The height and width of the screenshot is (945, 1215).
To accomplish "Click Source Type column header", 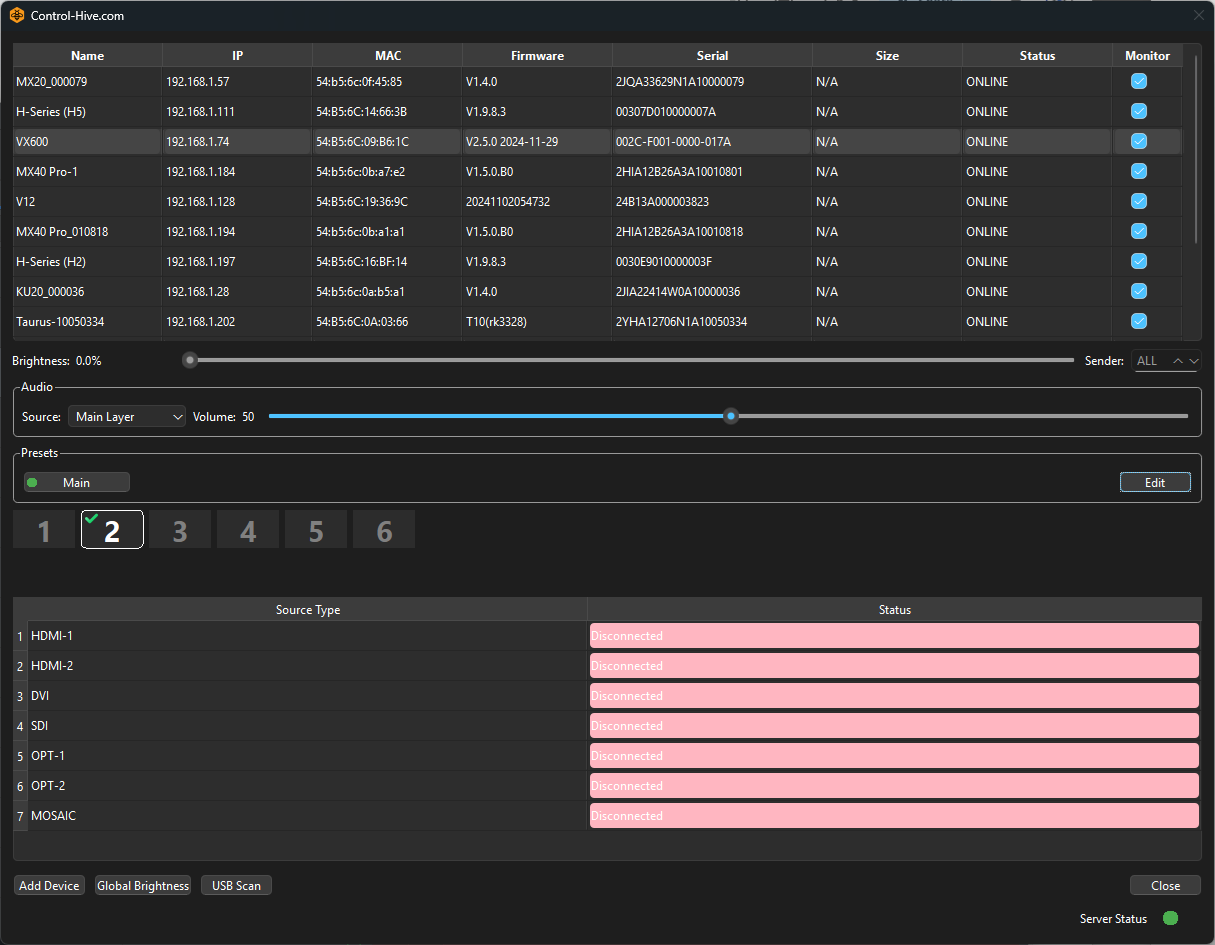I will click(308, 610).
